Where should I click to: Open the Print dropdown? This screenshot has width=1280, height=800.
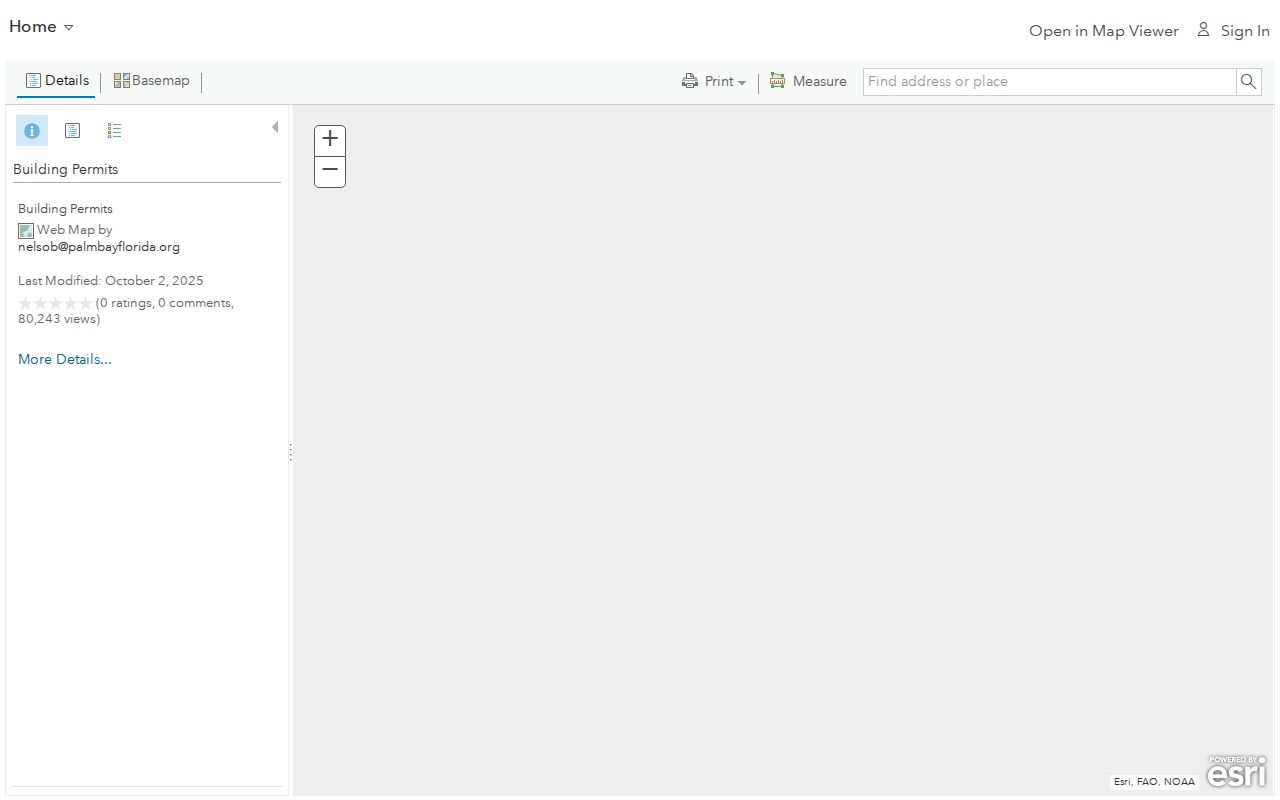[x=714, y=82]
